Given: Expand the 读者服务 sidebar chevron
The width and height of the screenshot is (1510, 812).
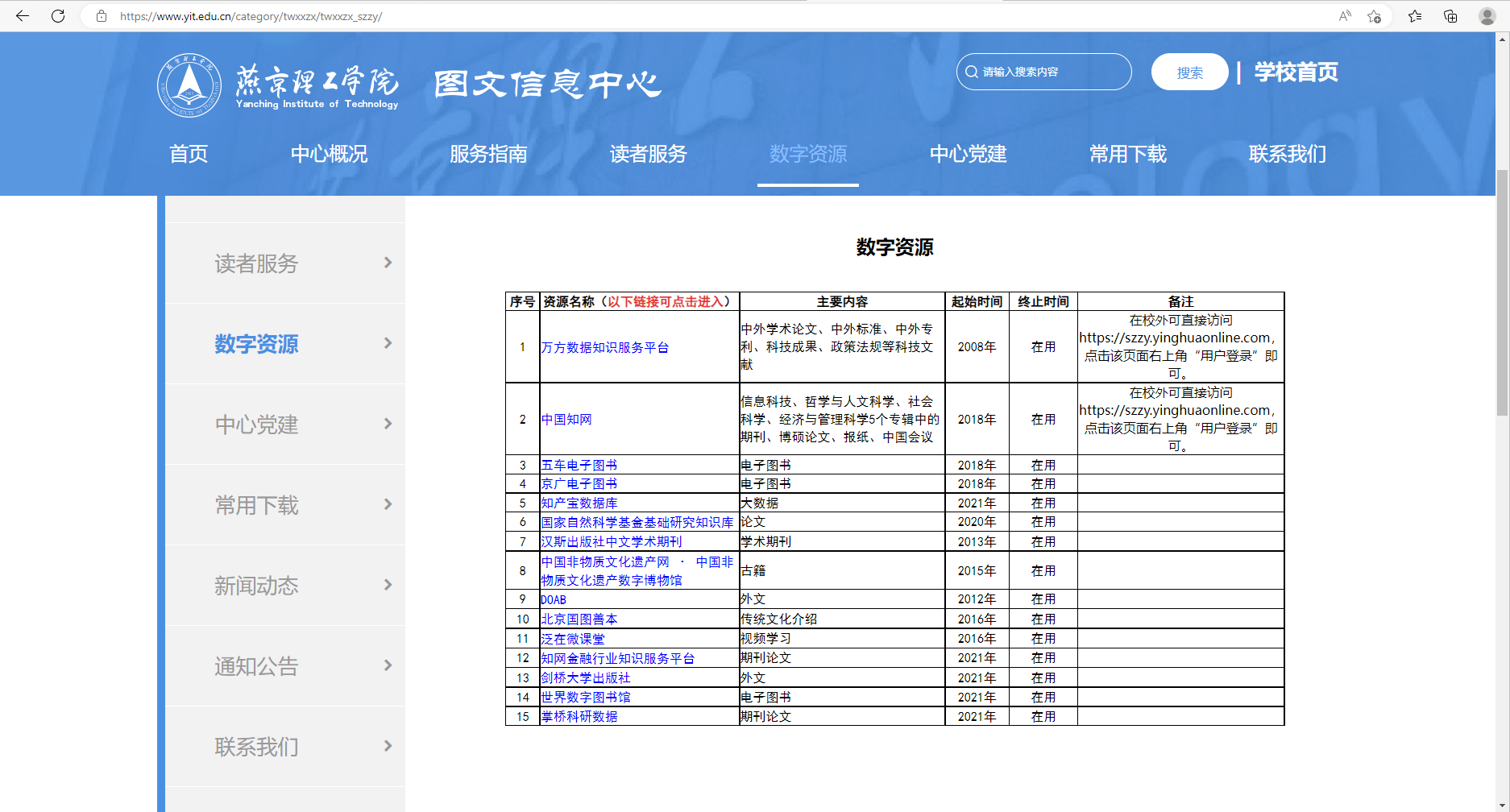Looking at the screenshot, I should click(388, 263).
